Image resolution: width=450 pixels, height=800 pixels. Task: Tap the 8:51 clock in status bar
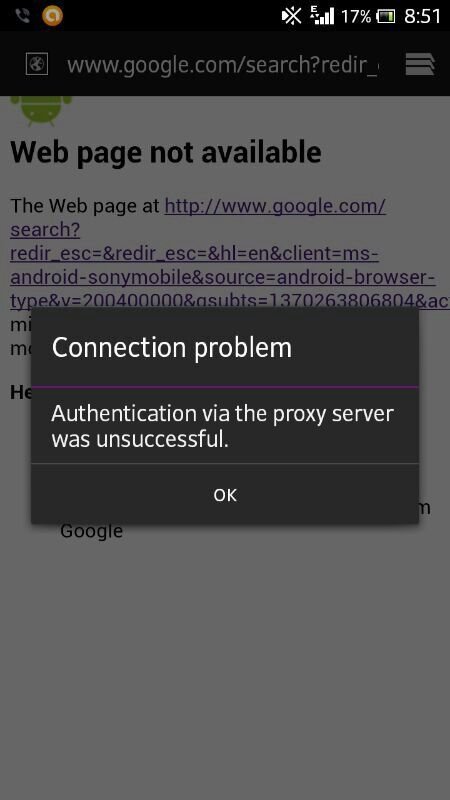(422, 16)
